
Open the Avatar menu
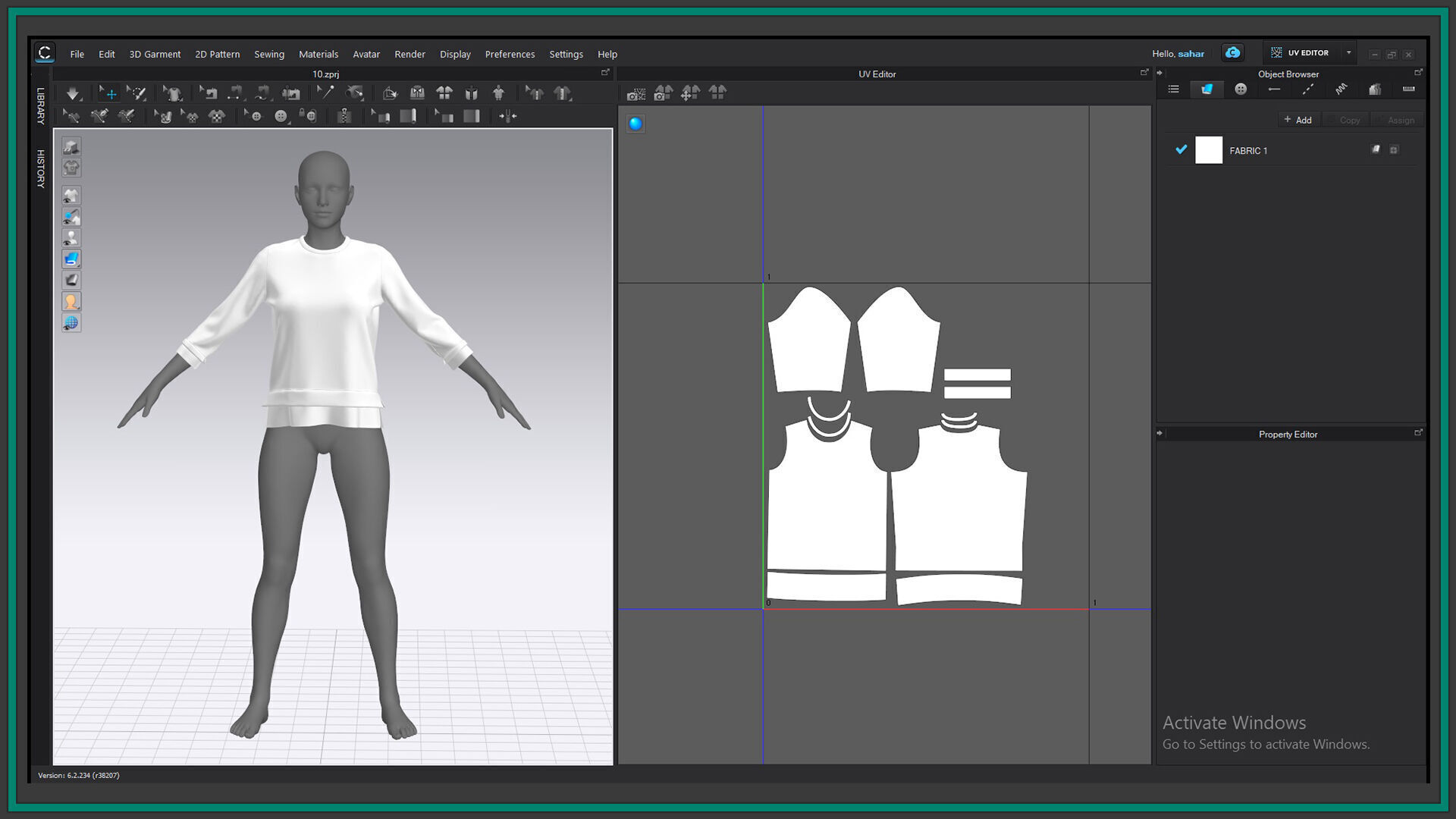pos(366,54)
